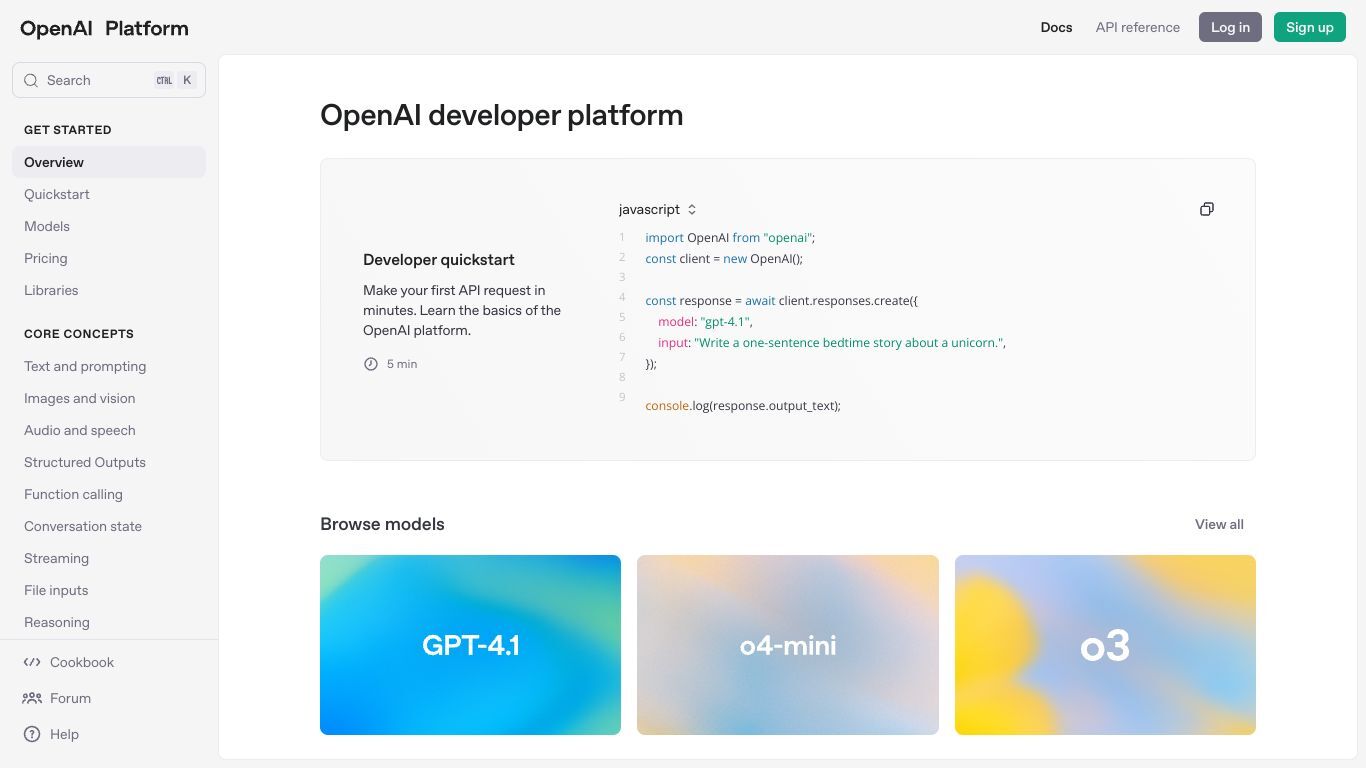Click the search magnifier icon
Screen dimensions: 1366x768
tap(31, 80)
